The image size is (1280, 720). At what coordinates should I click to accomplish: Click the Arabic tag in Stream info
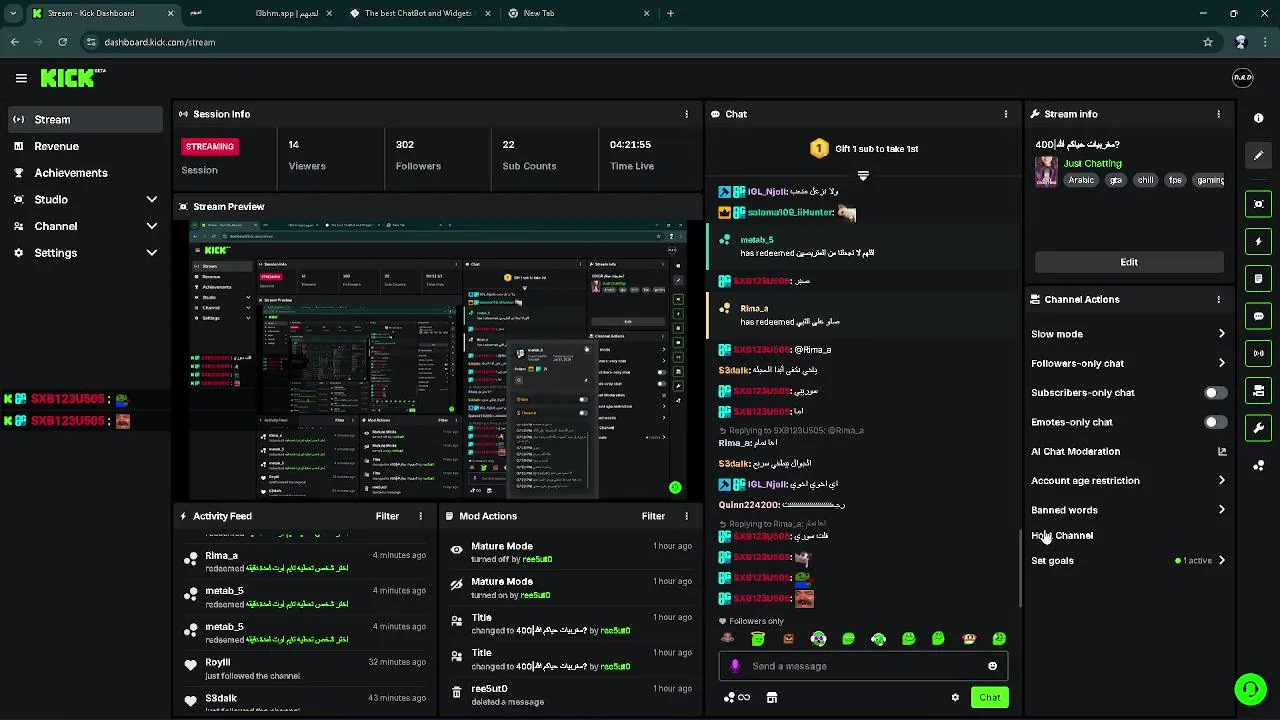(x=1081, y=180)
